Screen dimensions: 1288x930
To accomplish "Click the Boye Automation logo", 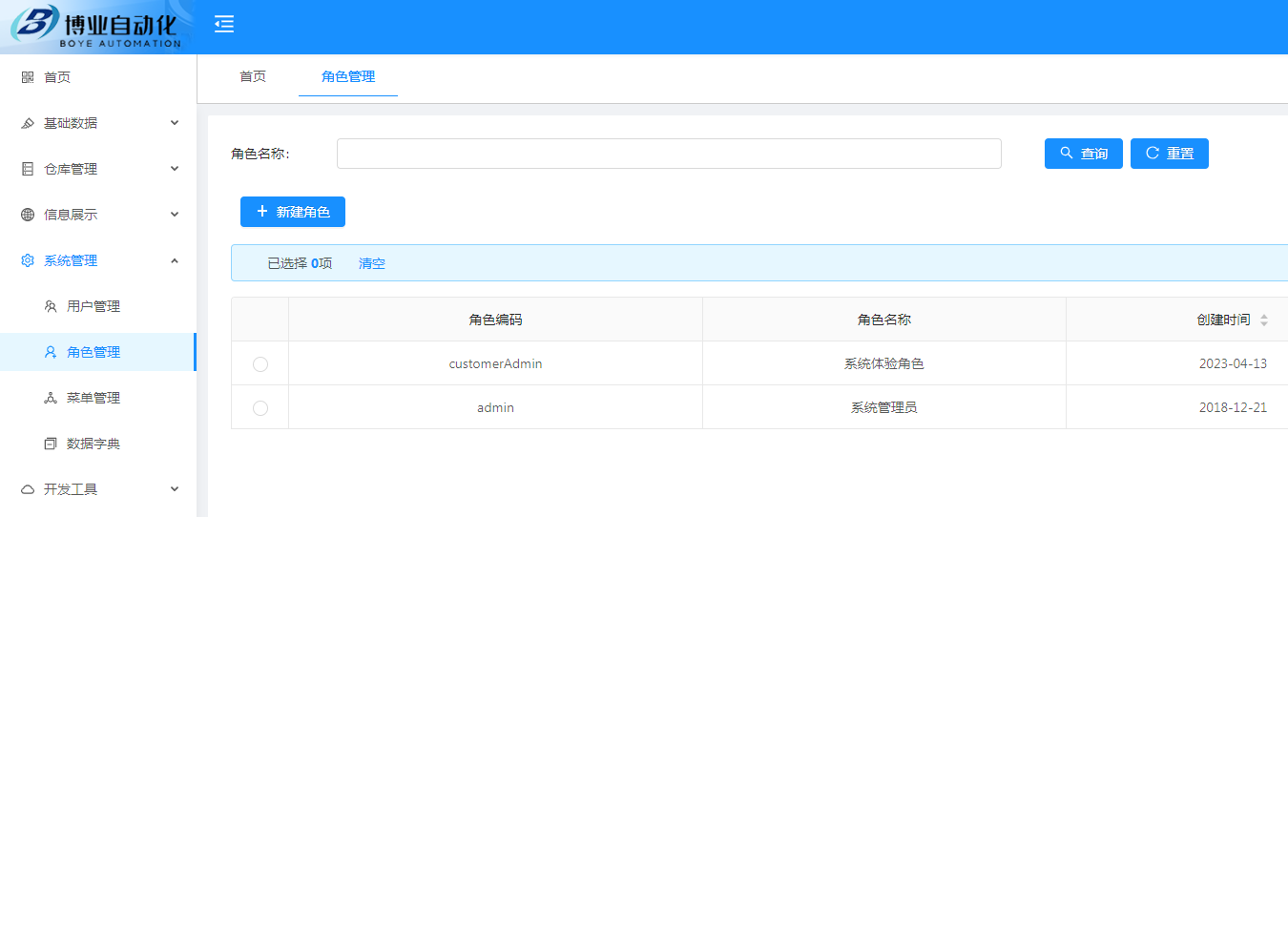I will [96, 26].
